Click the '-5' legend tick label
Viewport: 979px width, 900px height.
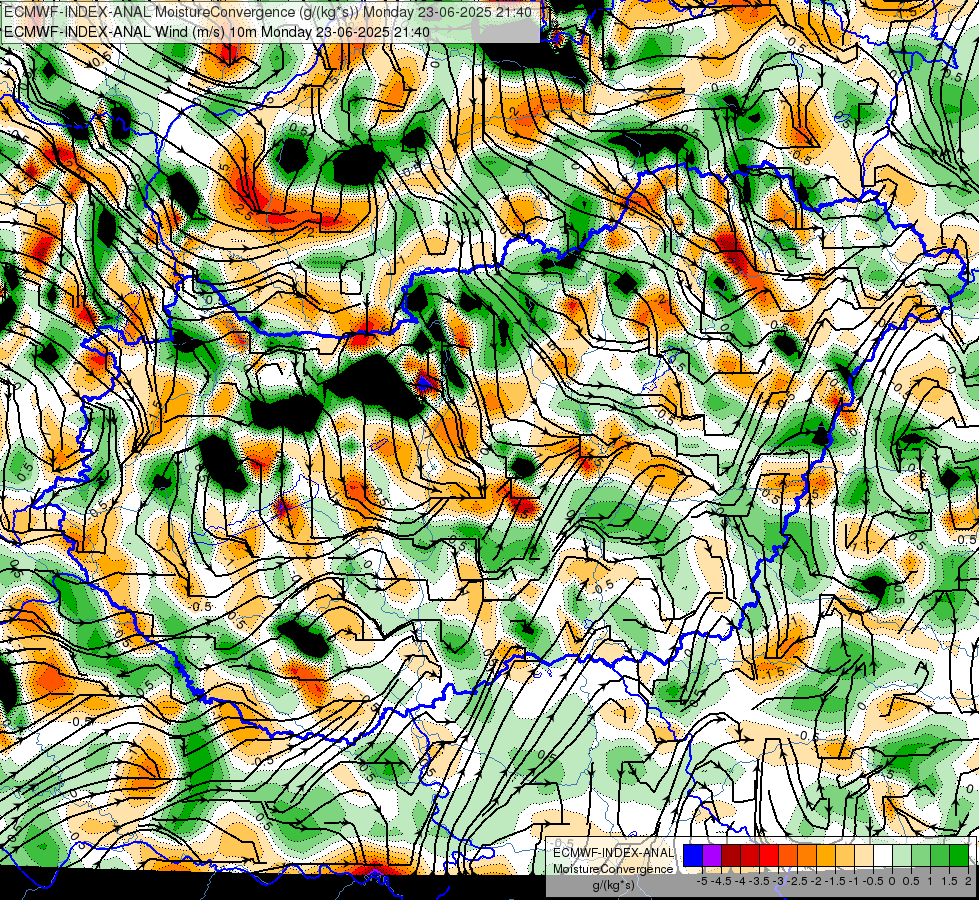702,881
